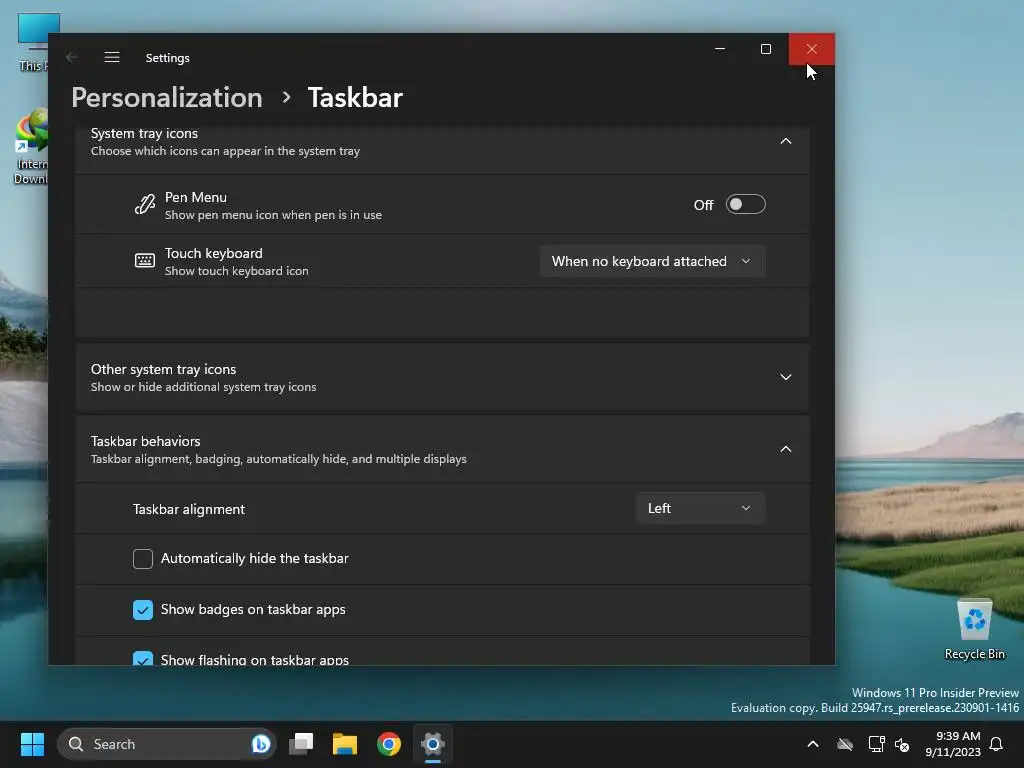Click the taskbar Search box
Image resolution: width=1024 pixels, height=768 pixels.
(x=167, y=744)
